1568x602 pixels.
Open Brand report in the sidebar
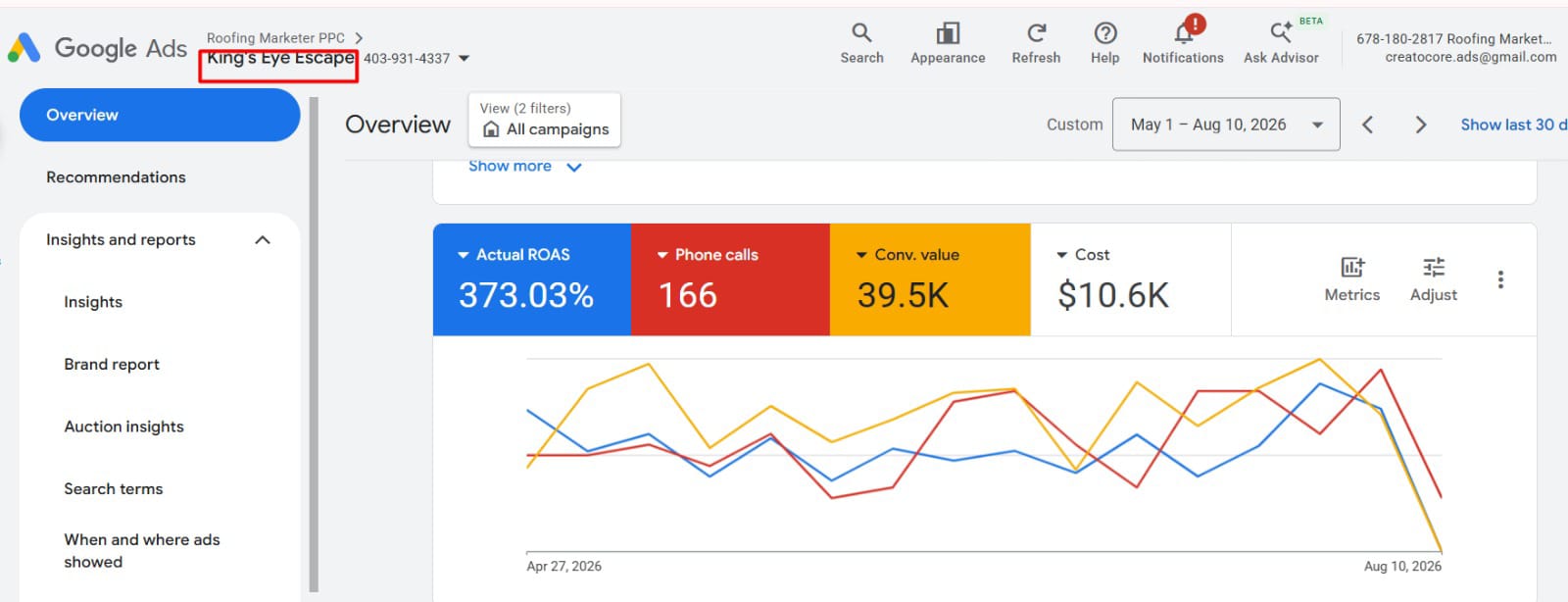coord(112,365)
